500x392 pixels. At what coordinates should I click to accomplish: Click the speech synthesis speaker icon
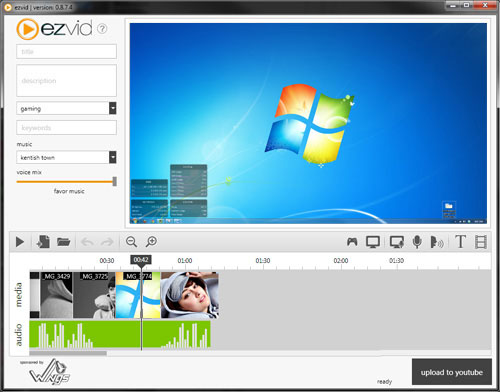pyautogui.click(x=437, y=242)
